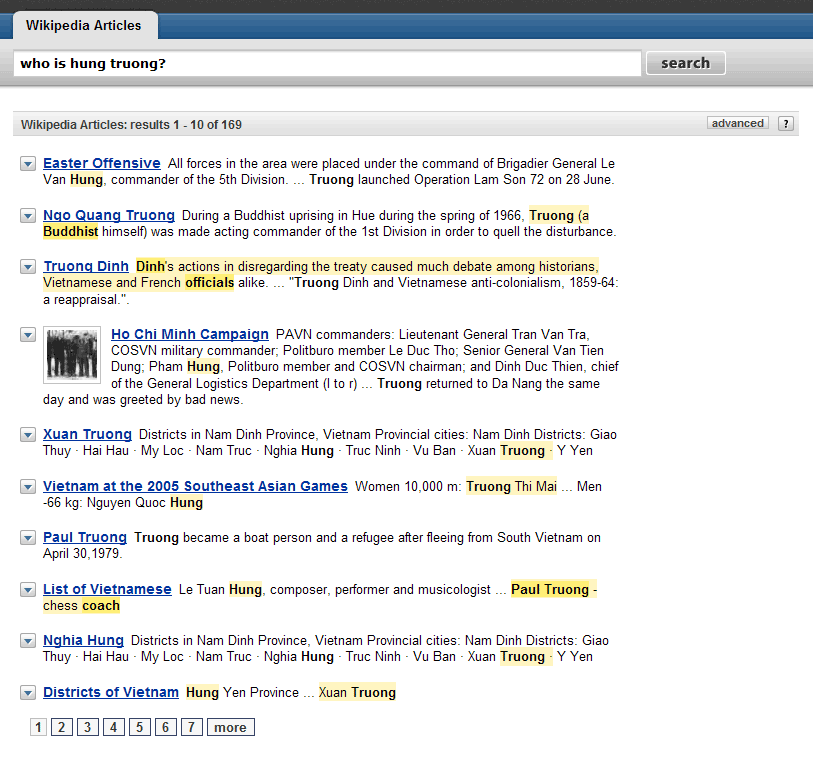Expand the Truong Dinh result arrow
Viewport: 813px width, 758px height.
tap(28, 267)
